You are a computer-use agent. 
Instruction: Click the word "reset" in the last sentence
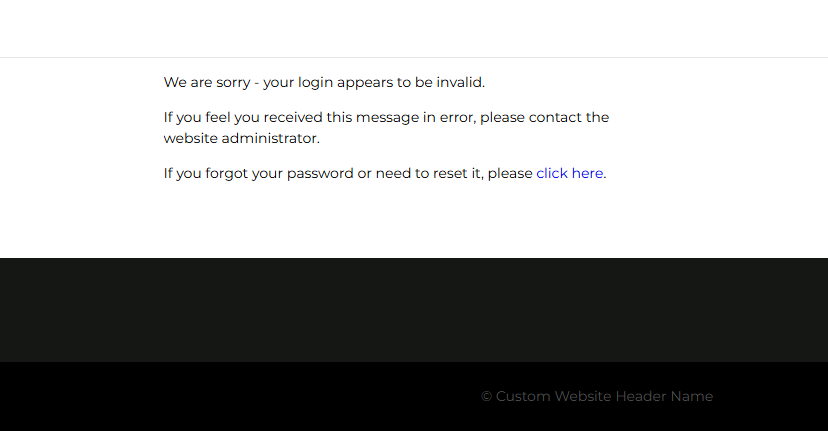pyautogui.click(x=450, y=173)
